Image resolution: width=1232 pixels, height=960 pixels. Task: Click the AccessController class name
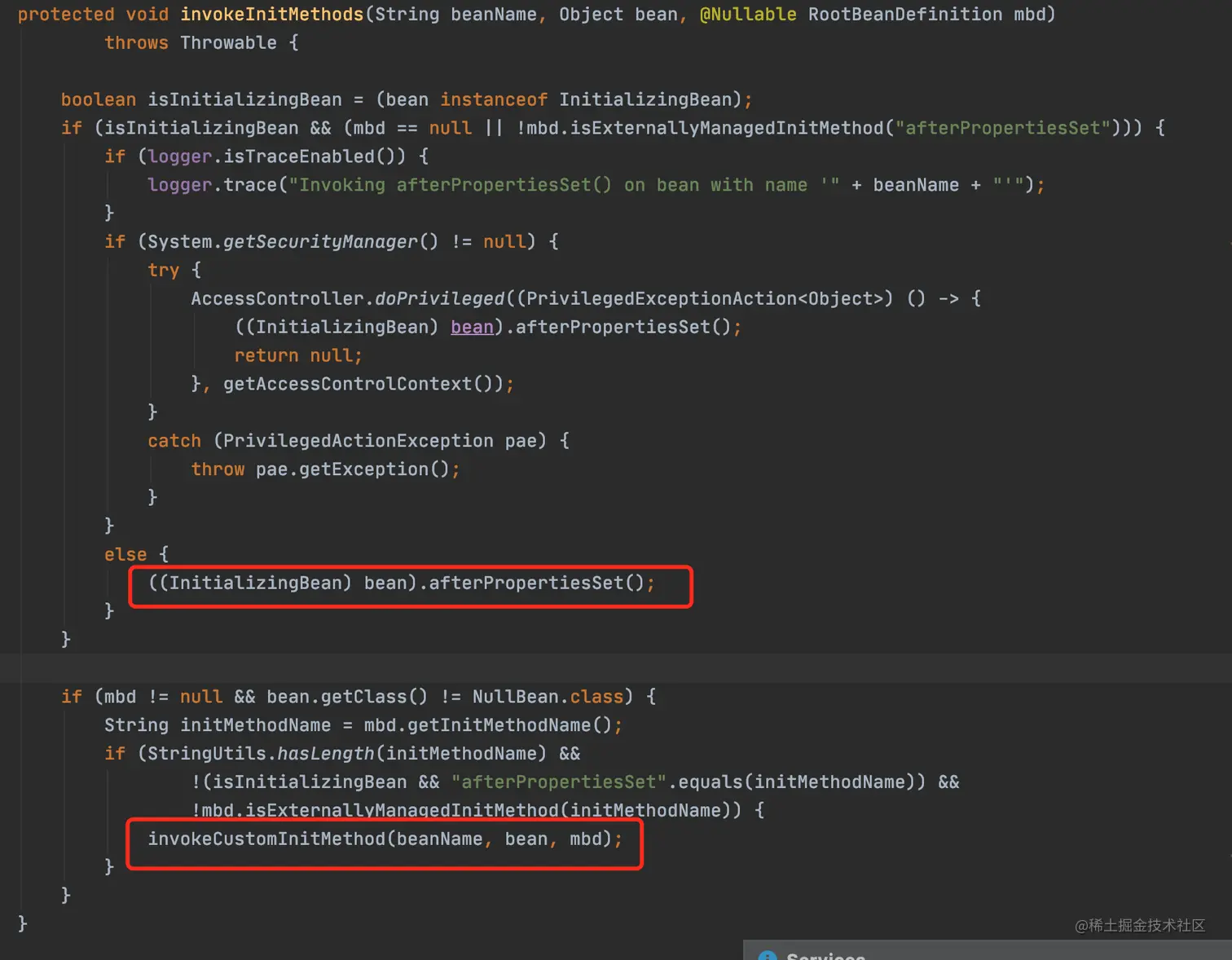(x=277, y=298)
